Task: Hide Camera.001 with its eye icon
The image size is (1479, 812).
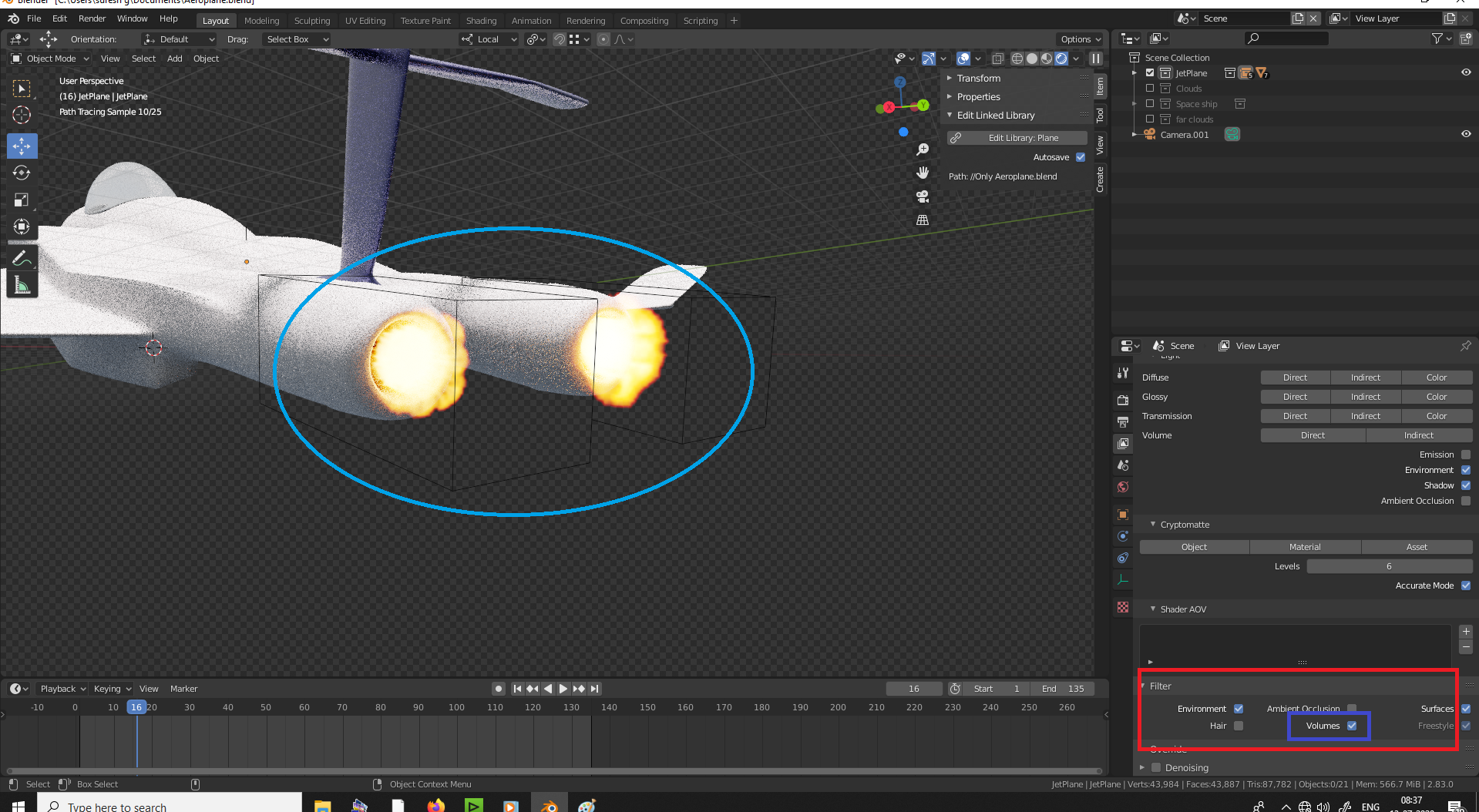Action: click(1466, 134)
